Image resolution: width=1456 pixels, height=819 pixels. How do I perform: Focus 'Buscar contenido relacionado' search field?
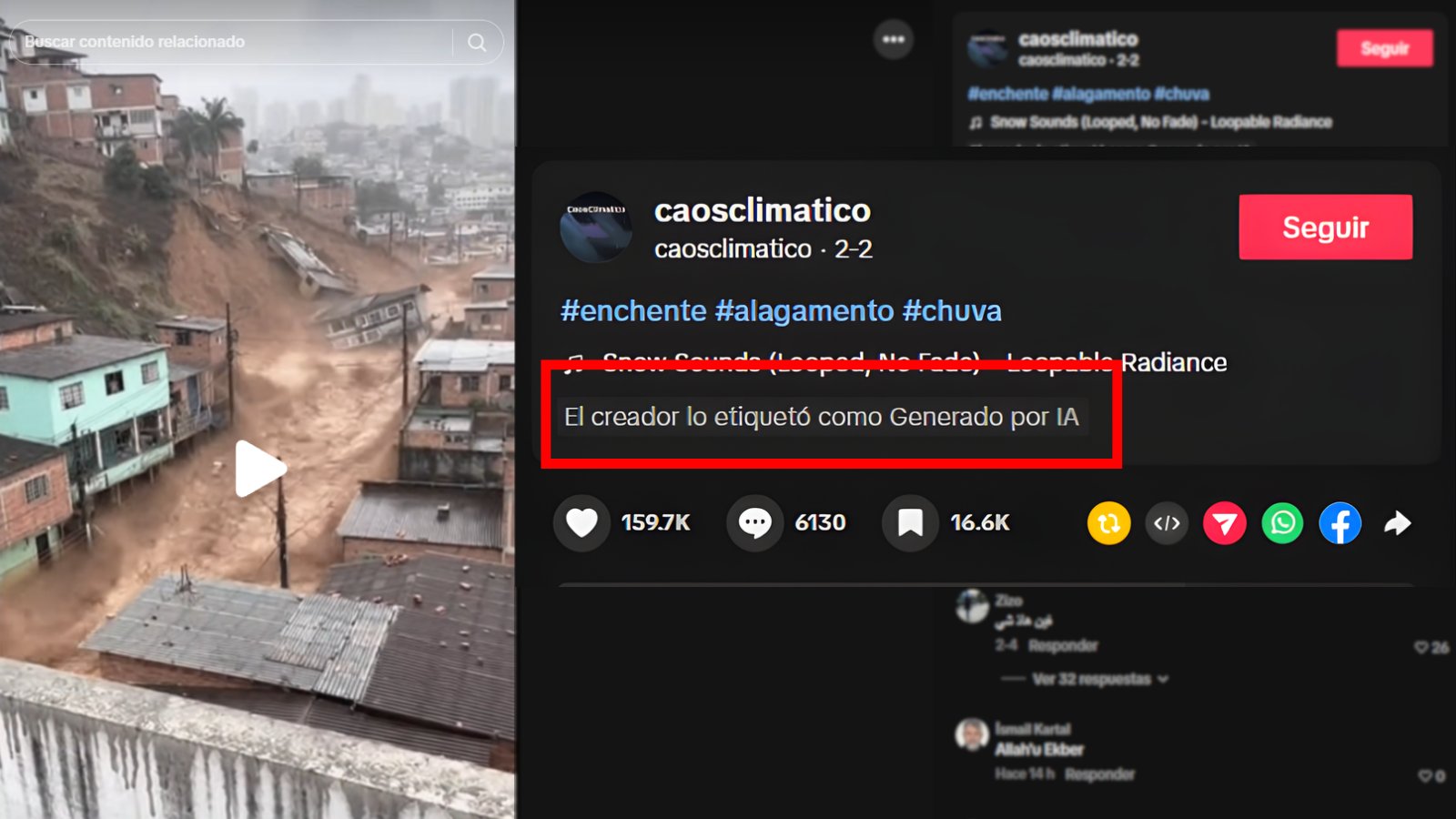(x=237, y=42)
